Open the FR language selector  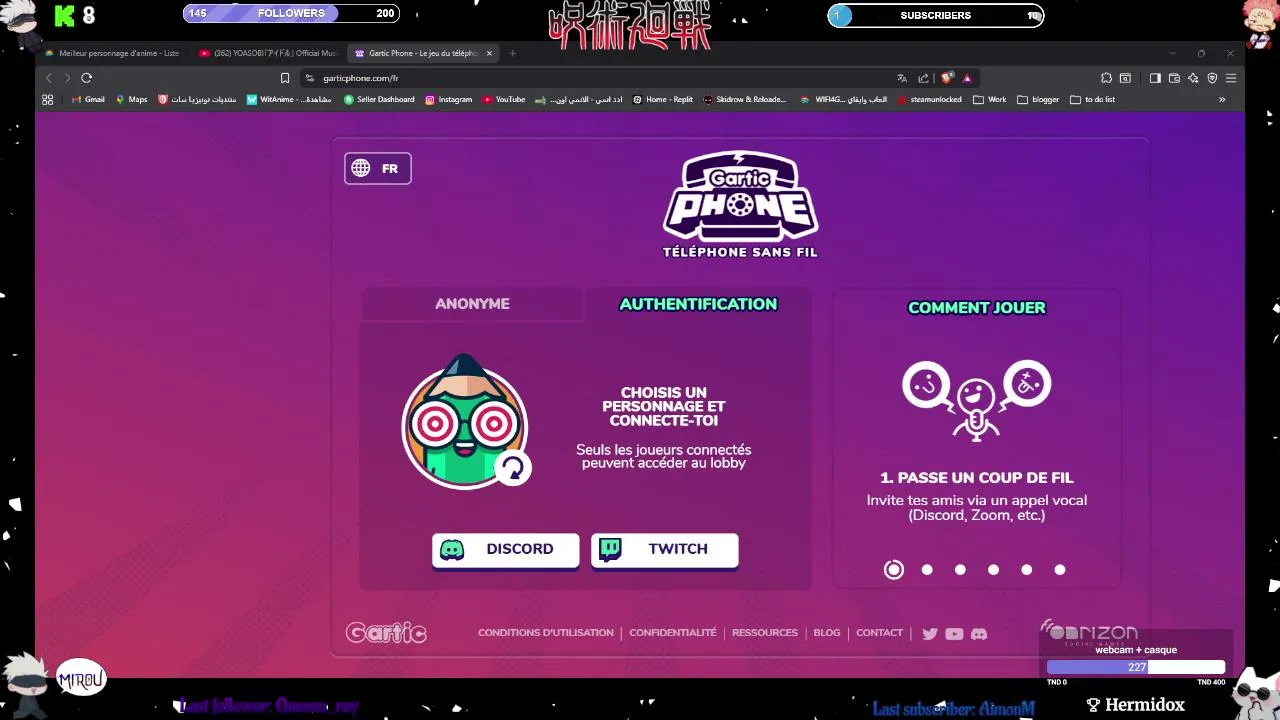(x=378, y=168)
